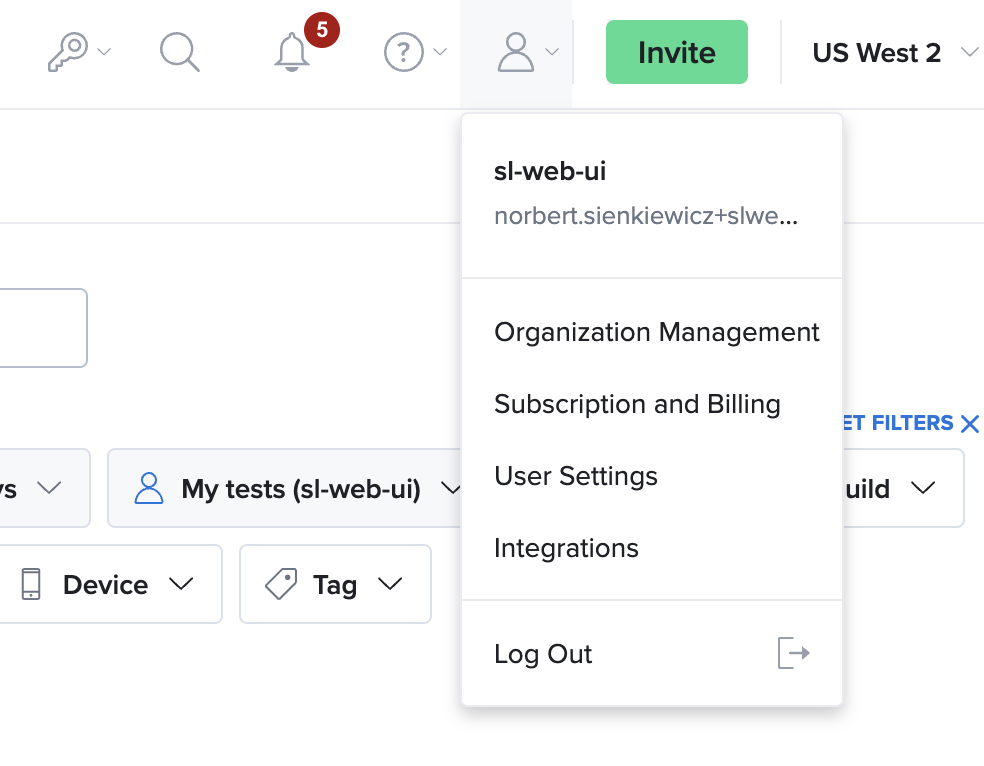Open Subscription and Billing
Screen dimensions: 984x766
pos(637,404)
